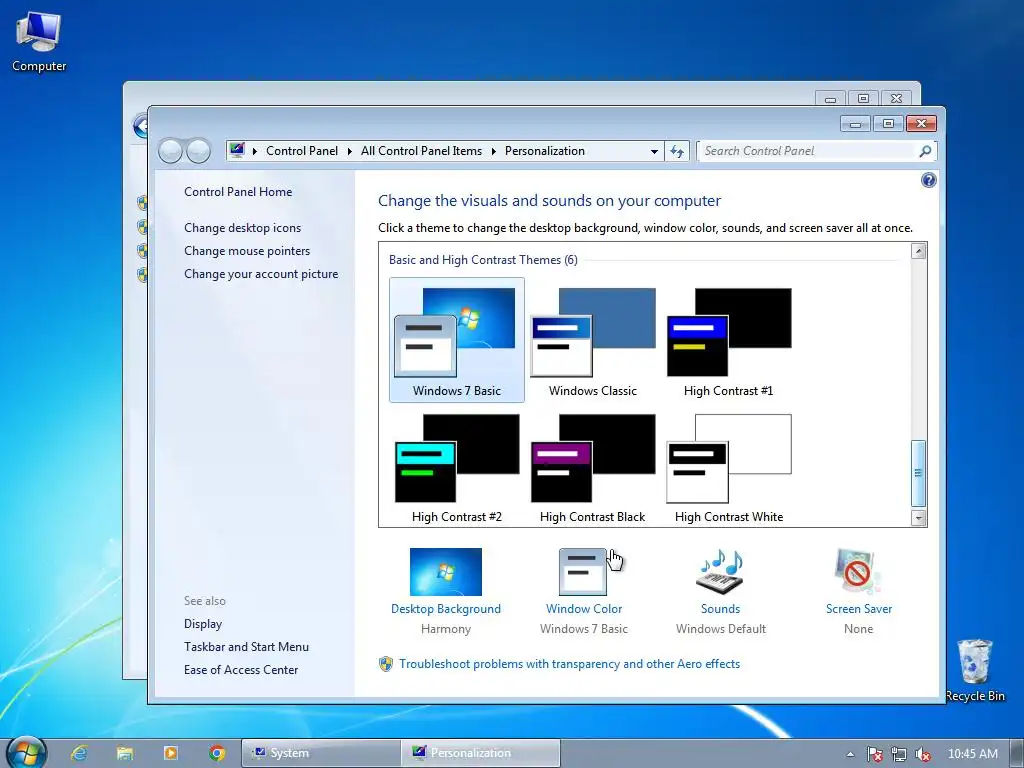This screenshot has height=768, width=1024.
Task: Select the Windows Classic theme
Action: click(592, 340)
